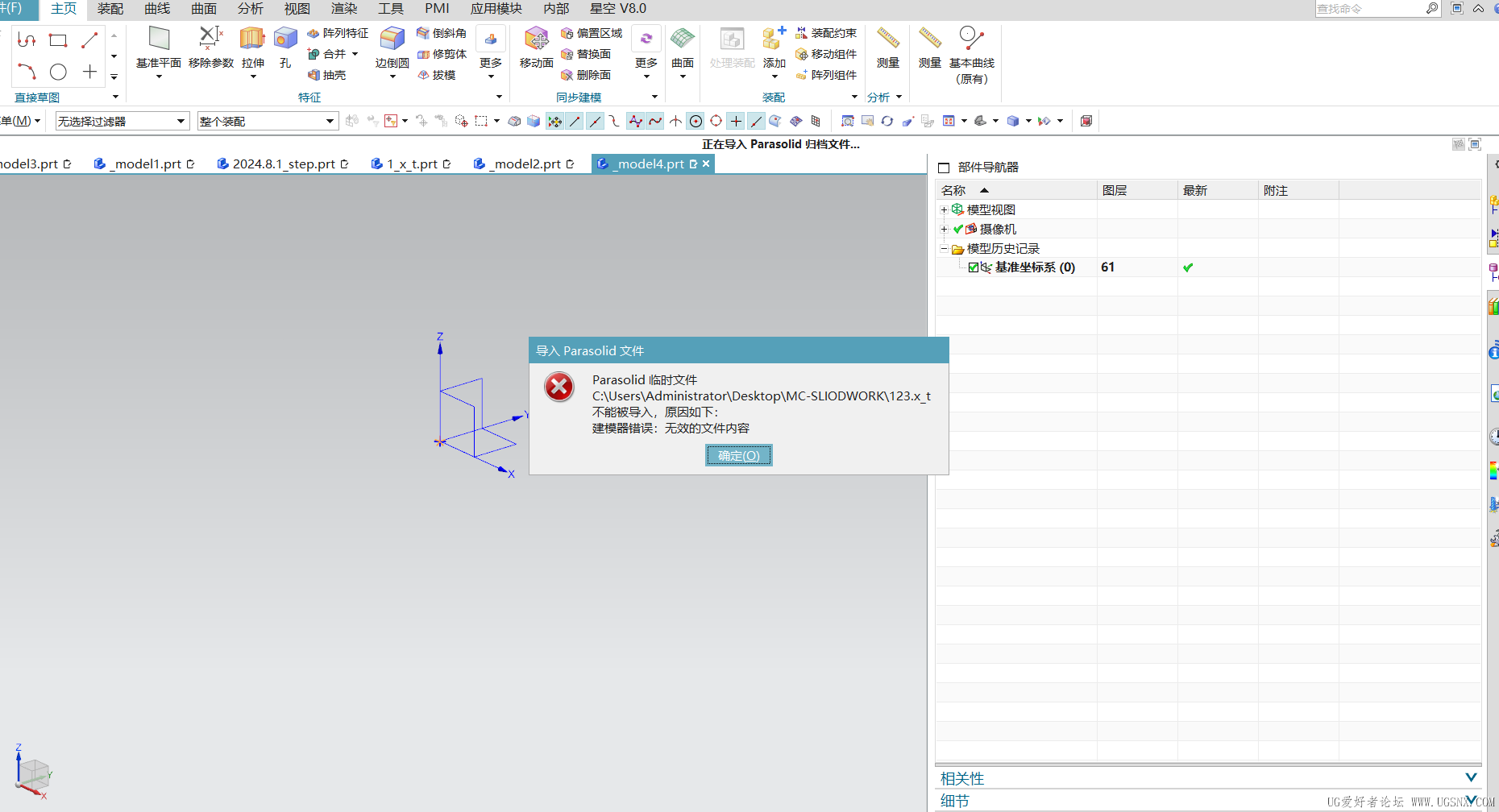Click the 边倒圆 edge blend icon
Viewport: 1499px width, 812px height.
pos(392,39)
